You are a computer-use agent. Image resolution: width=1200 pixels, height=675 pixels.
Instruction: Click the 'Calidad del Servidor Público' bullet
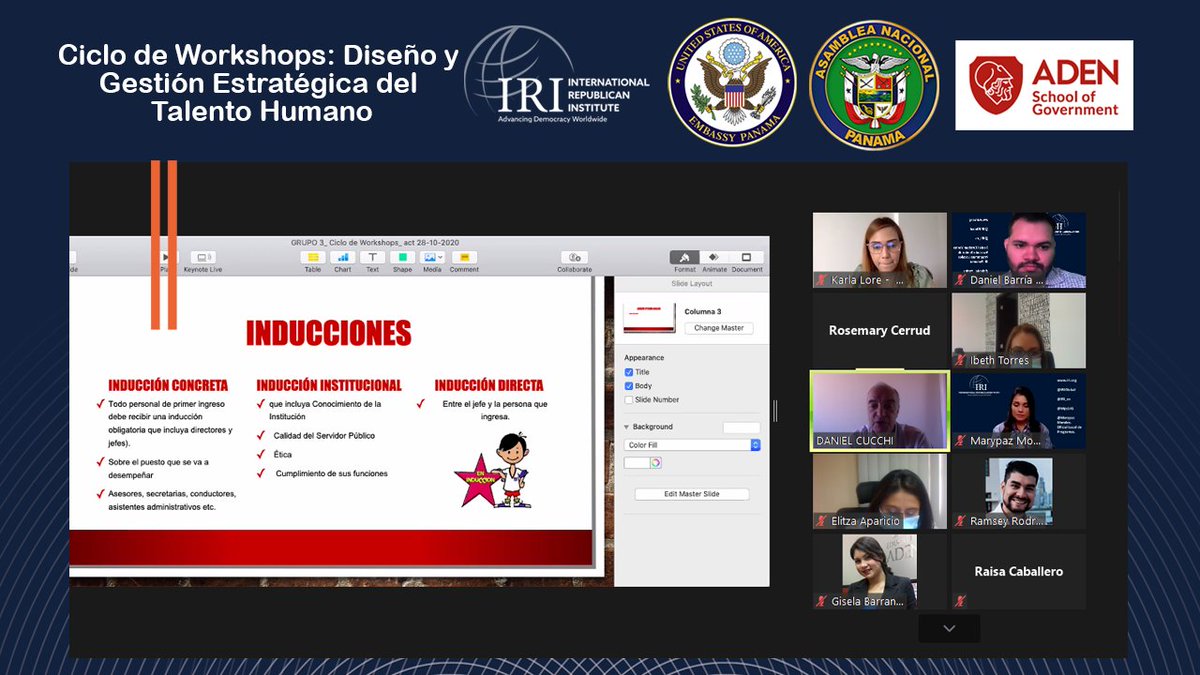[324, 436]
